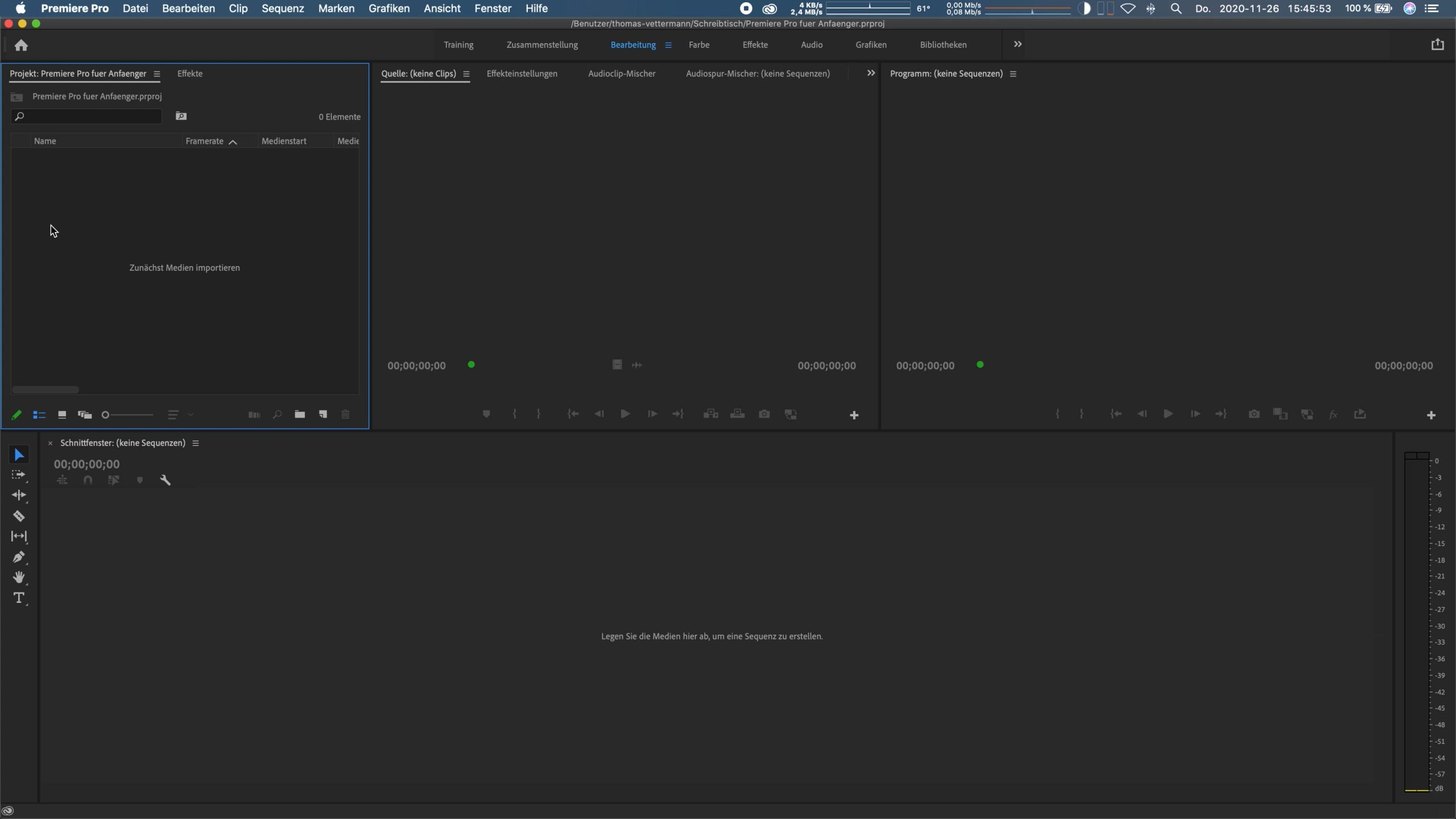The image size is (1456, 819).
Task: Open the Project panel hamburger menu
Action: click(x=157, y=74)
